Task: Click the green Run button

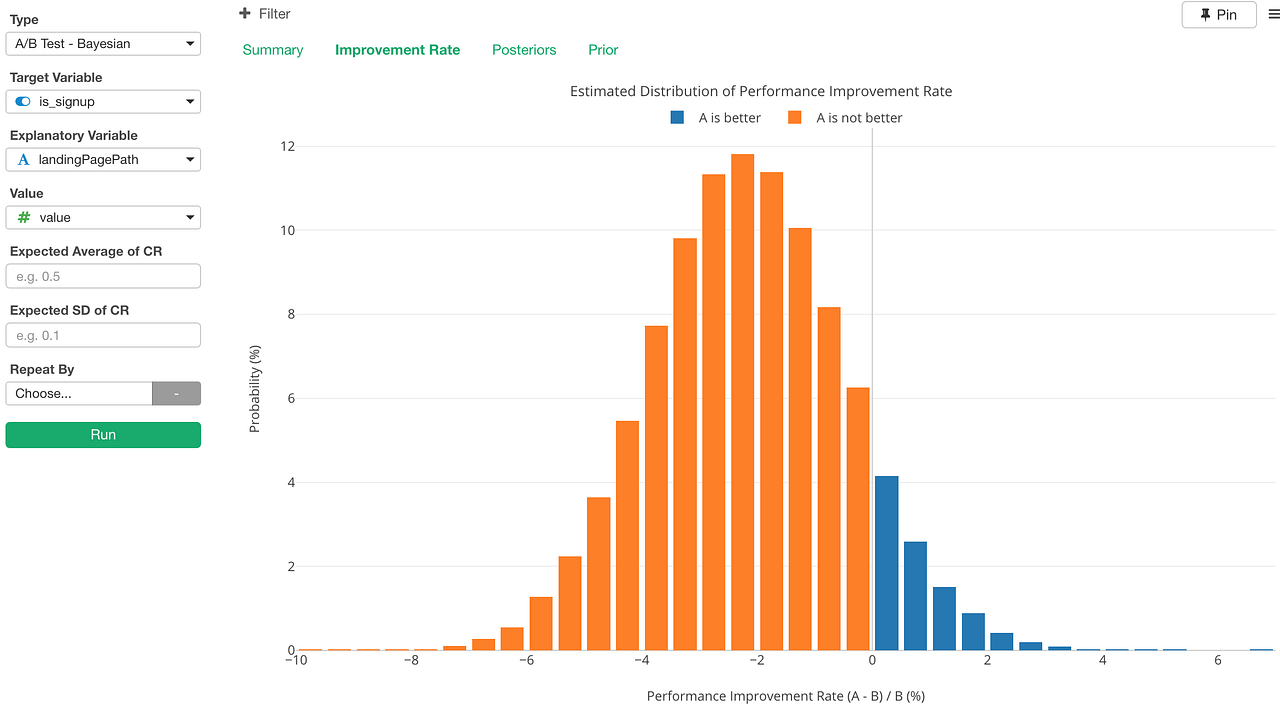Action: pyautogui.click(x=103, y=434)
